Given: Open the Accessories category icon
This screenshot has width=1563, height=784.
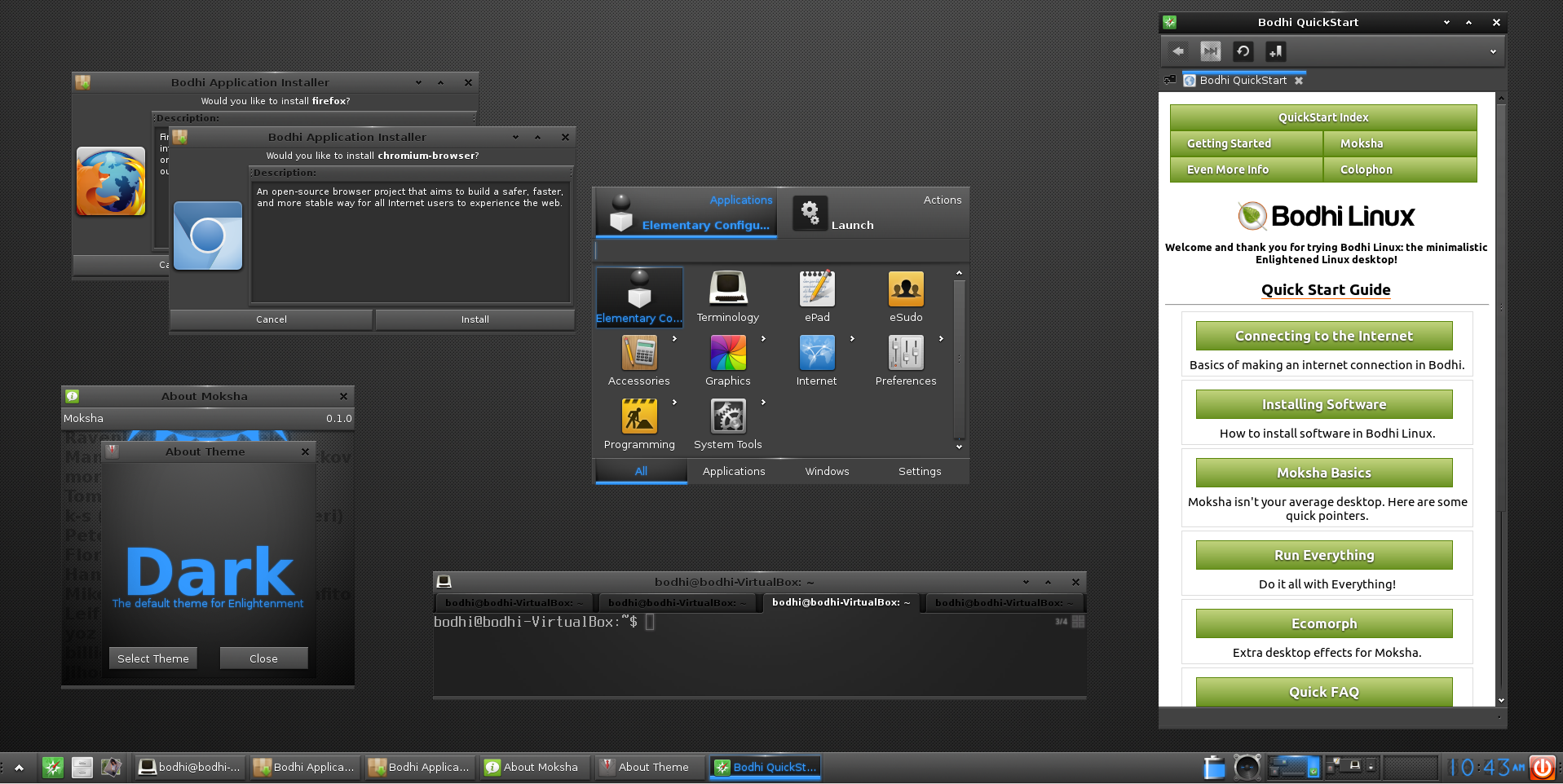Looking at the screenshot, I should point(639,352).
